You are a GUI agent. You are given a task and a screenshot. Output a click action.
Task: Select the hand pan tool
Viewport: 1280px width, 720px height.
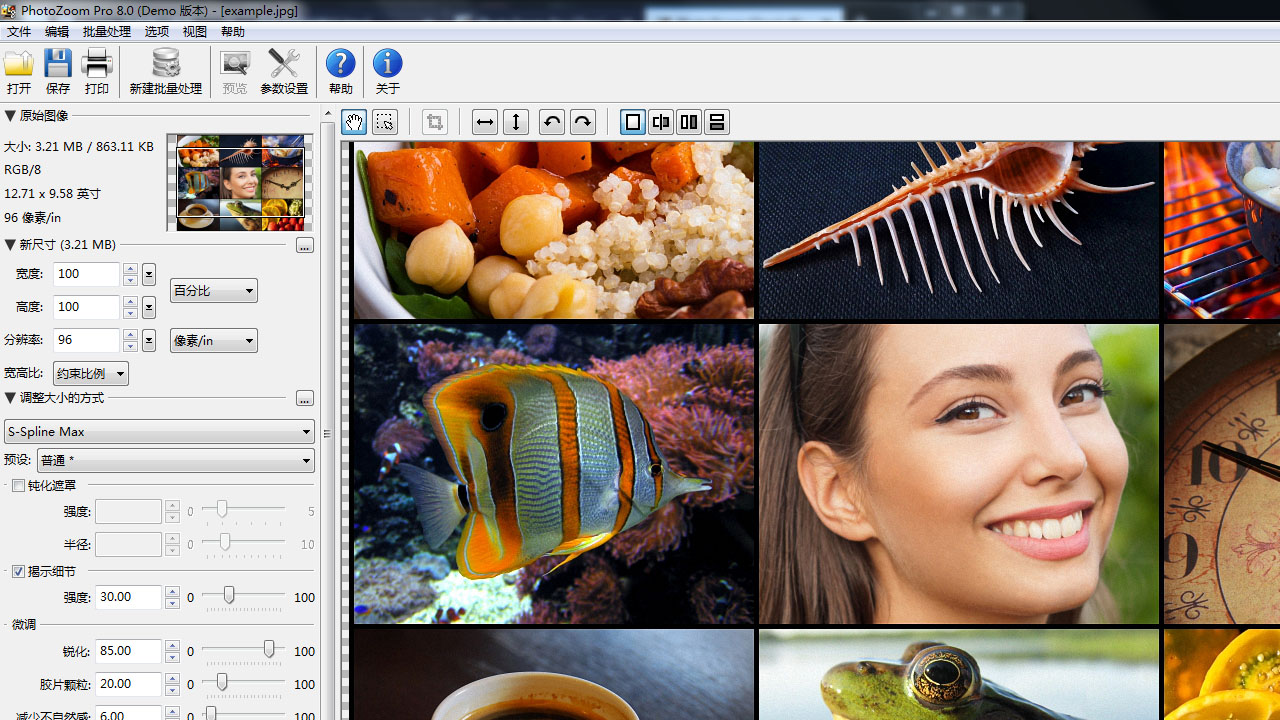point(353,121)
